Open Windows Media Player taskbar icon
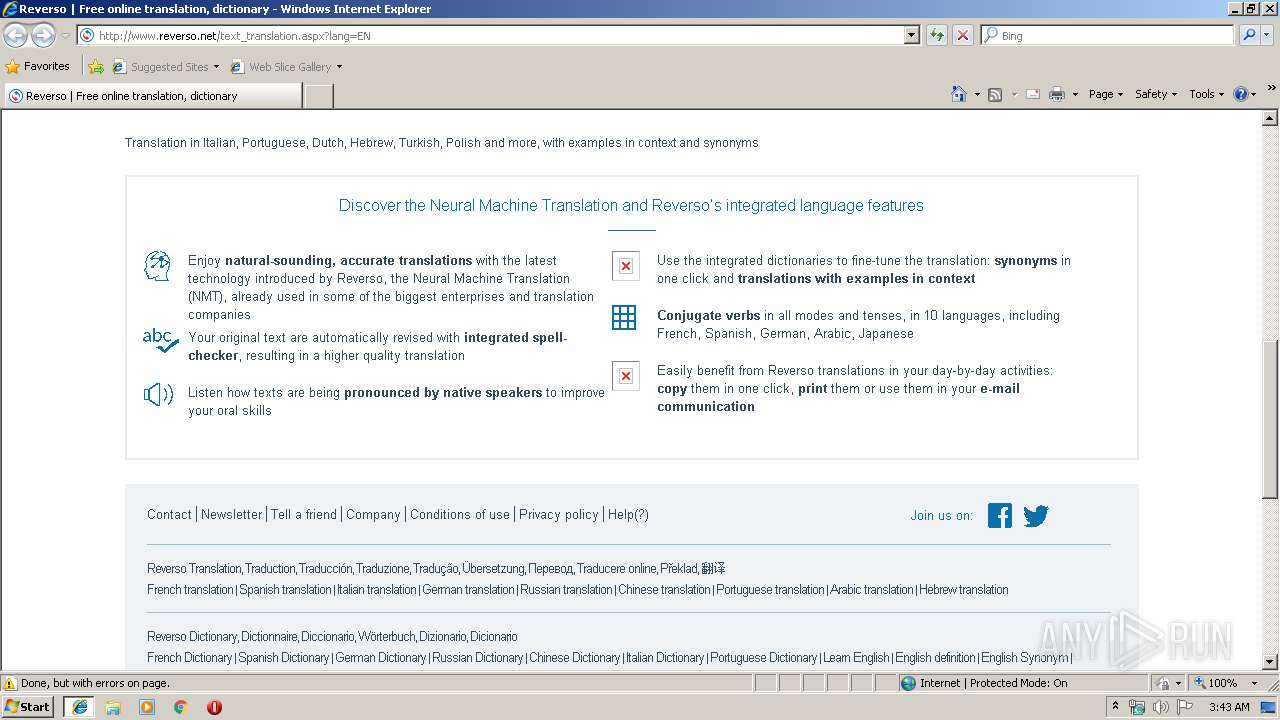The width and height of the screenshot is (1280, 720). pos(147,707)
